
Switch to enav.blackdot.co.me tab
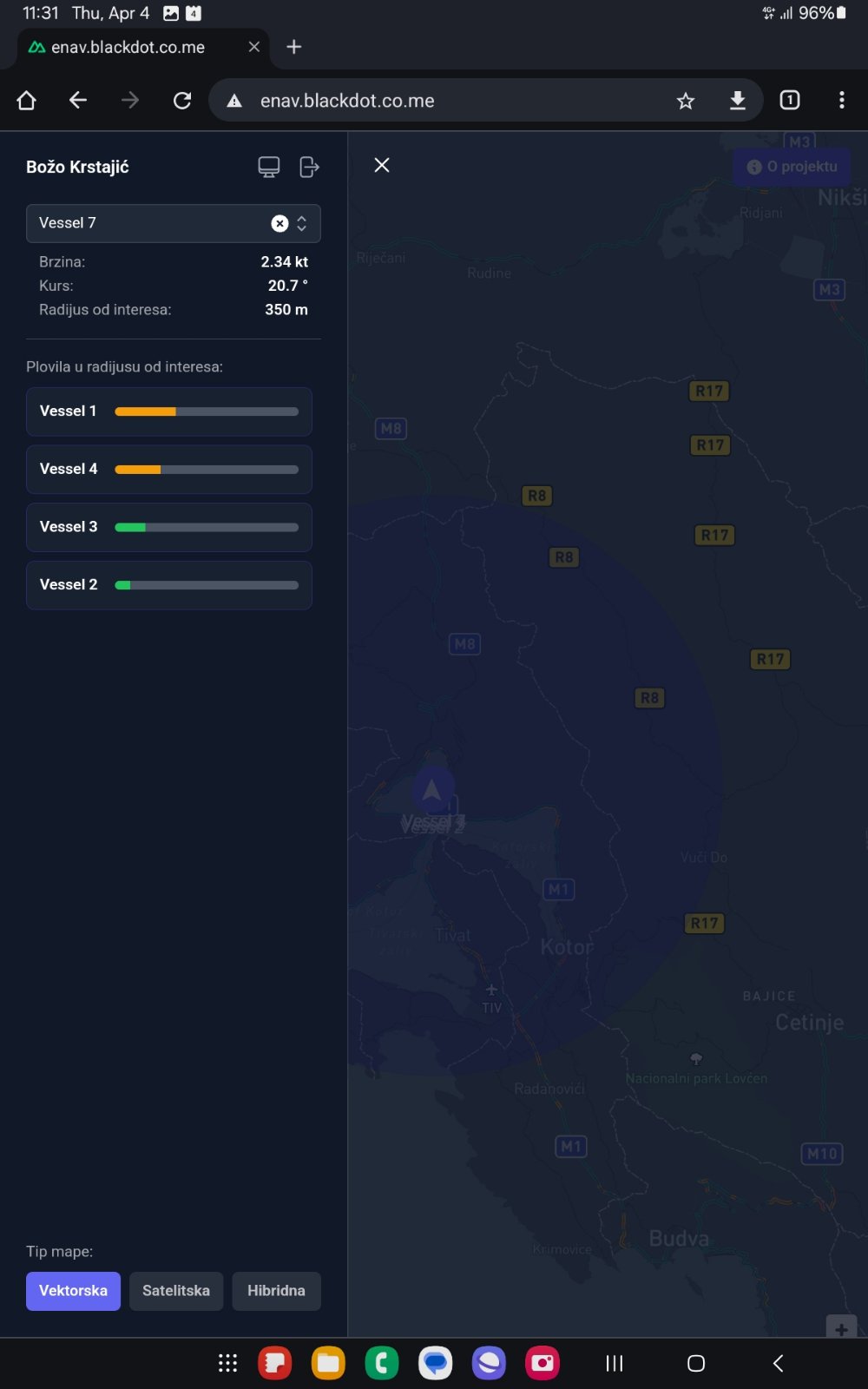[128, 47]
